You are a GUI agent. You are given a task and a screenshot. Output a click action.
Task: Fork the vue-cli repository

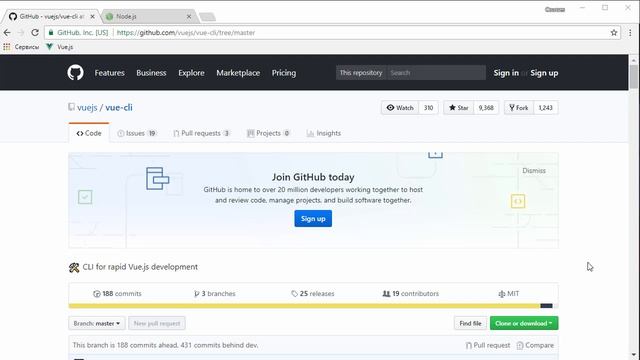[518, 108]
